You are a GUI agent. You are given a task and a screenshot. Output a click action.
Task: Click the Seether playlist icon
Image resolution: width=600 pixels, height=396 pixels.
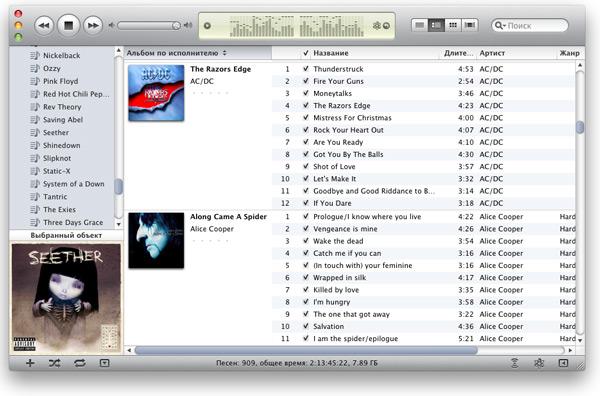[35, 132]
